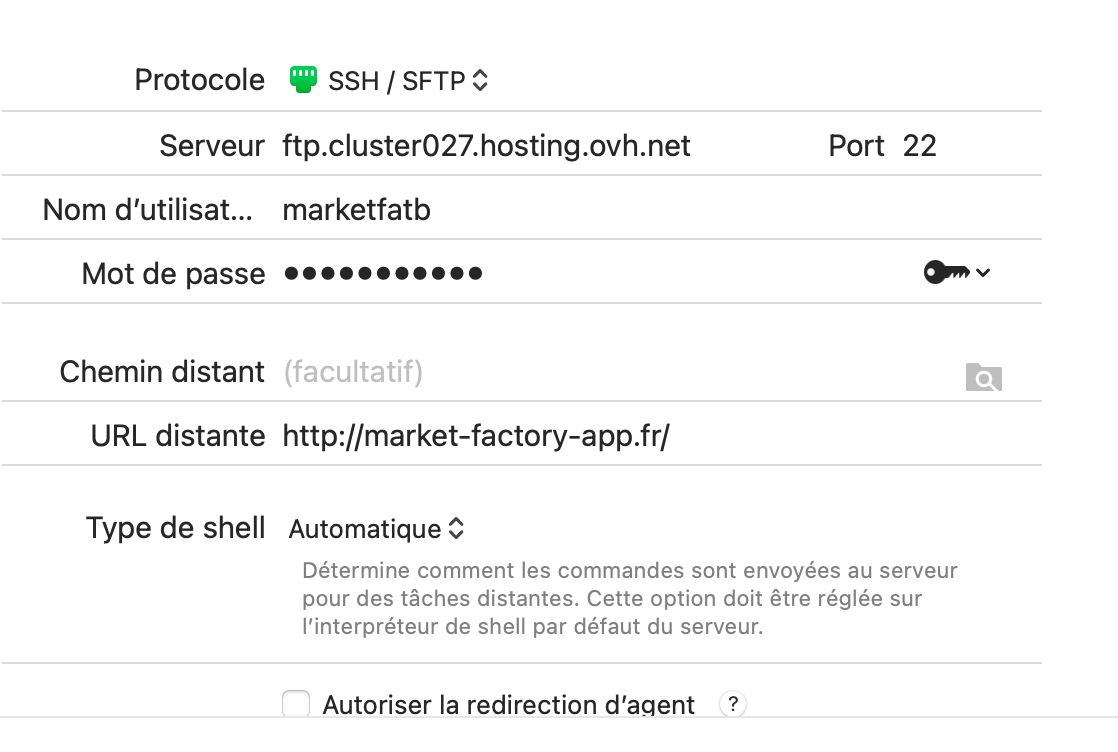Screen dimensions: 1118x752
Task: Click the Serveur hostname field
Action: [487, 147]
